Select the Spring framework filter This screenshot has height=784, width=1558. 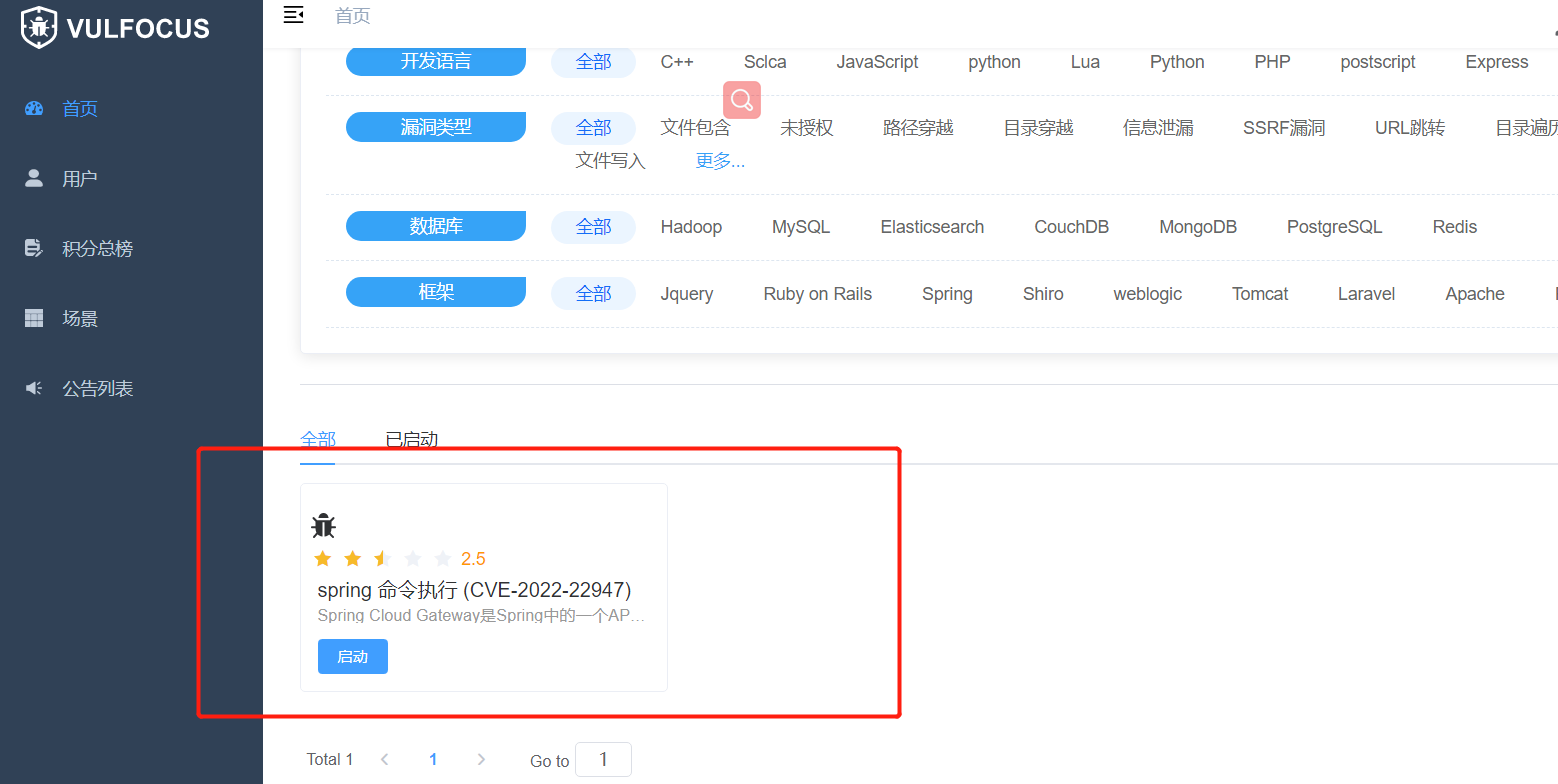[x=946, y=293]
